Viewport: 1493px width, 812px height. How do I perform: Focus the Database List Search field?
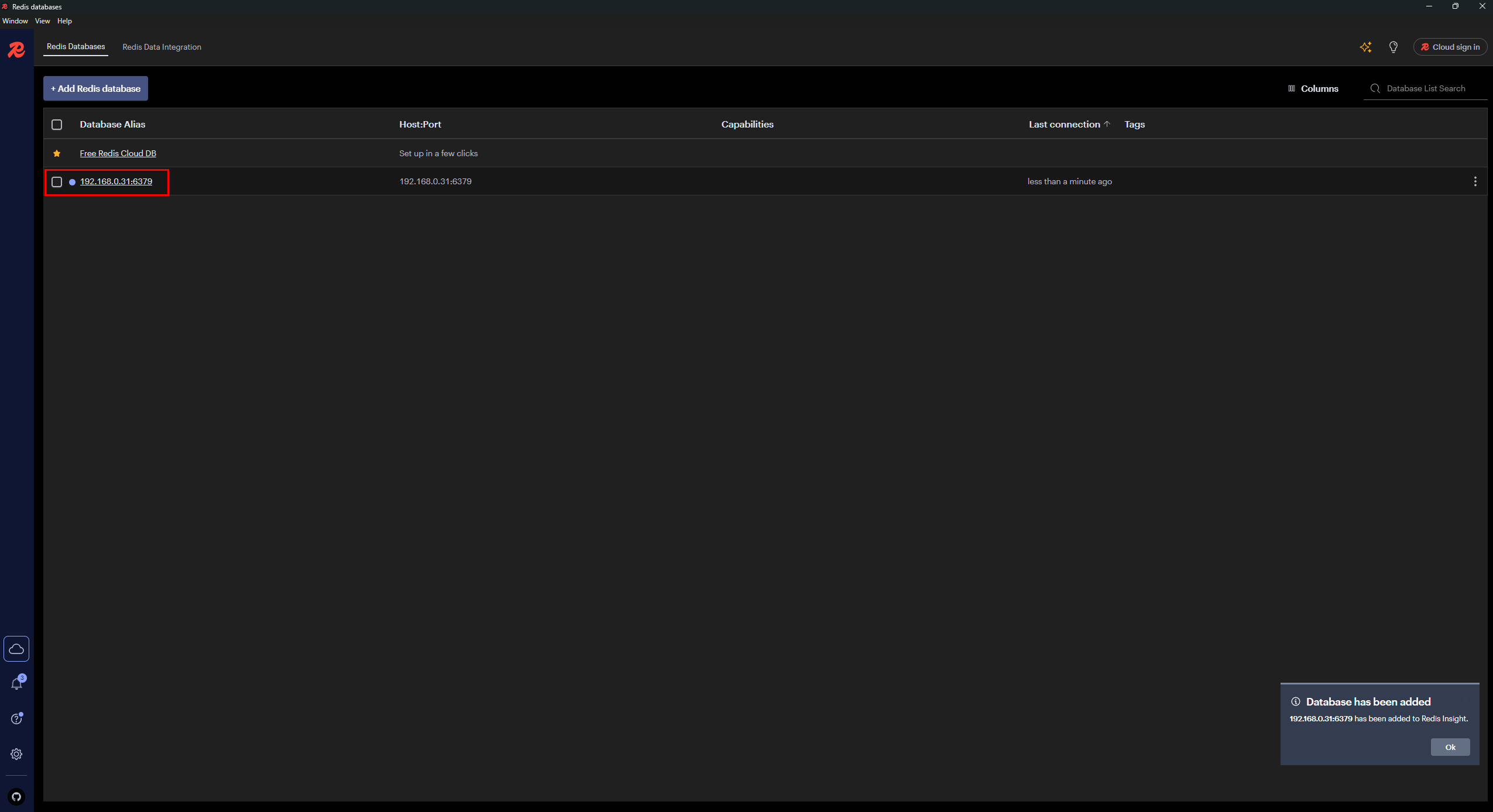point(1426,88)
